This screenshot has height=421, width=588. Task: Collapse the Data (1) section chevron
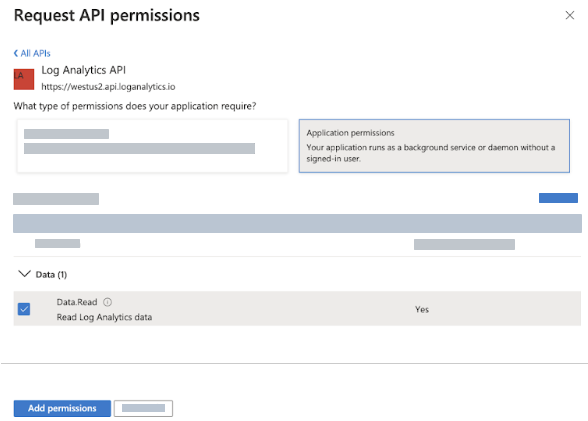pyautogui.click(x=24, y=274)
